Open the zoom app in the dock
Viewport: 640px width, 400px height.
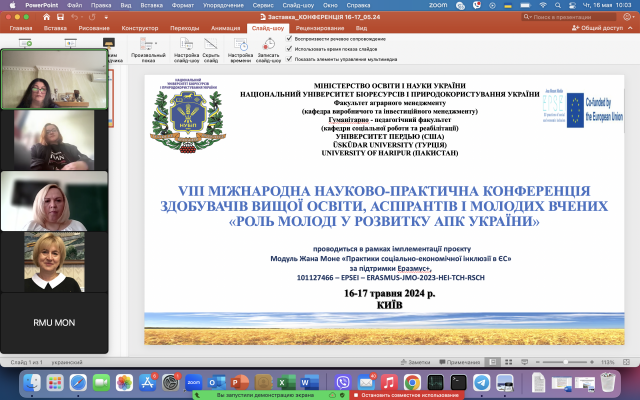pos(194,382)
